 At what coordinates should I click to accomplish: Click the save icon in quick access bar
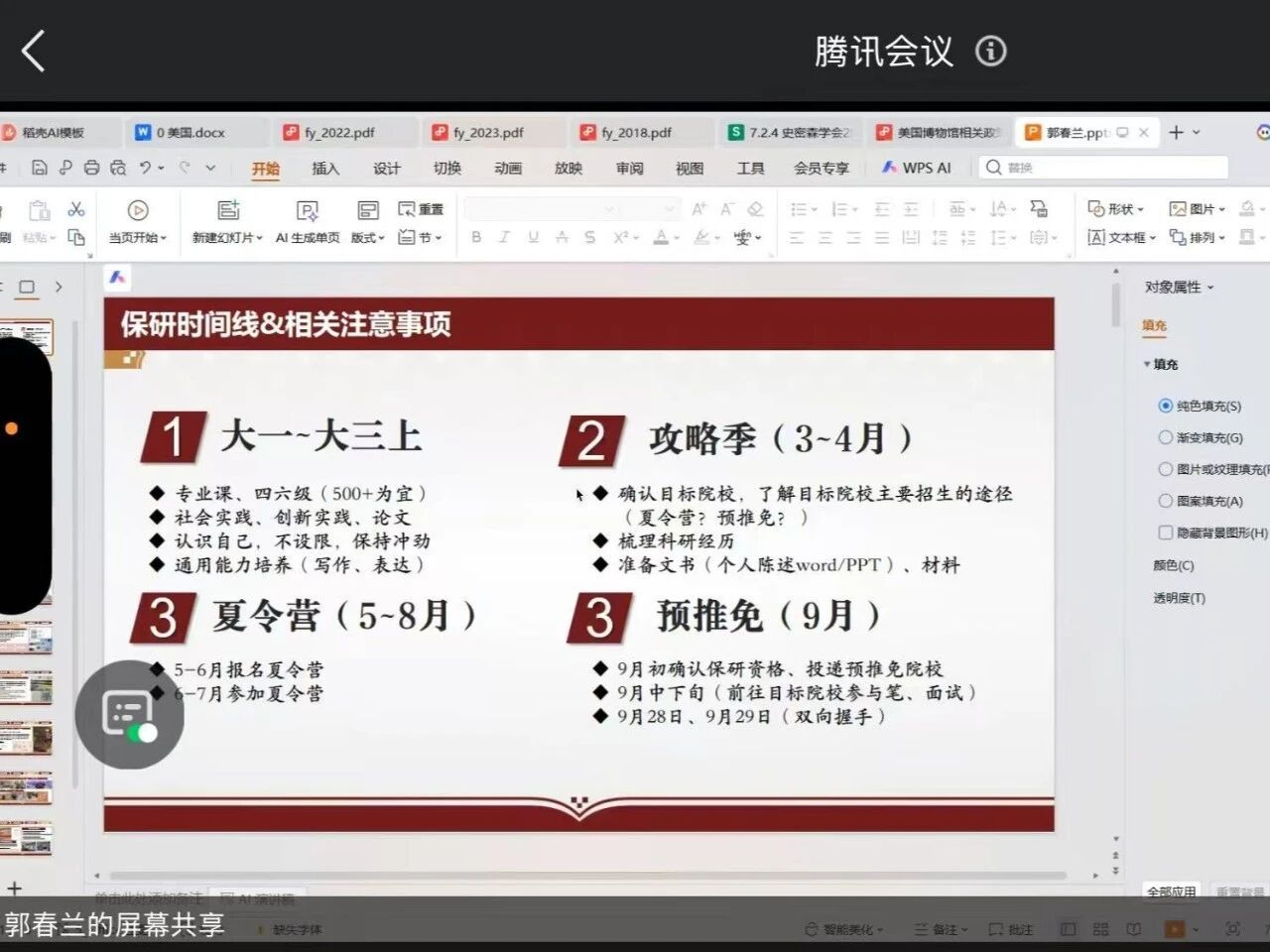(40, 168)
